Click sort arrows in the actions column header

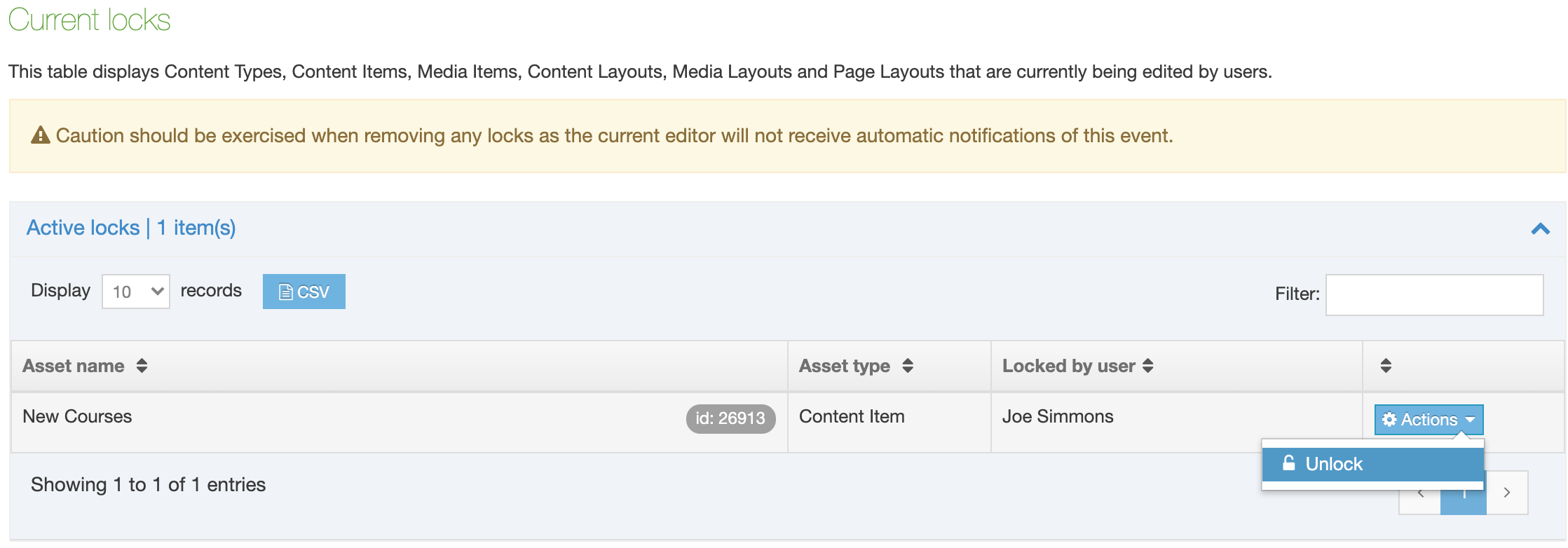[1385, 366]
